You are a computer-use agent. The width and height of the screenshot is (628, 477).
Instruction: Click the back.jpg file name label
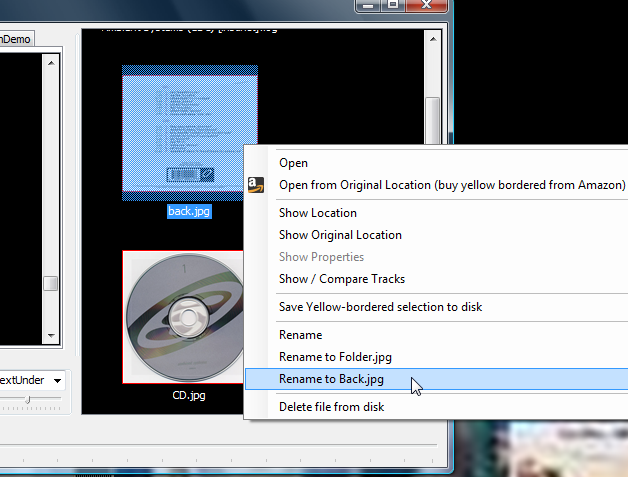189,211
